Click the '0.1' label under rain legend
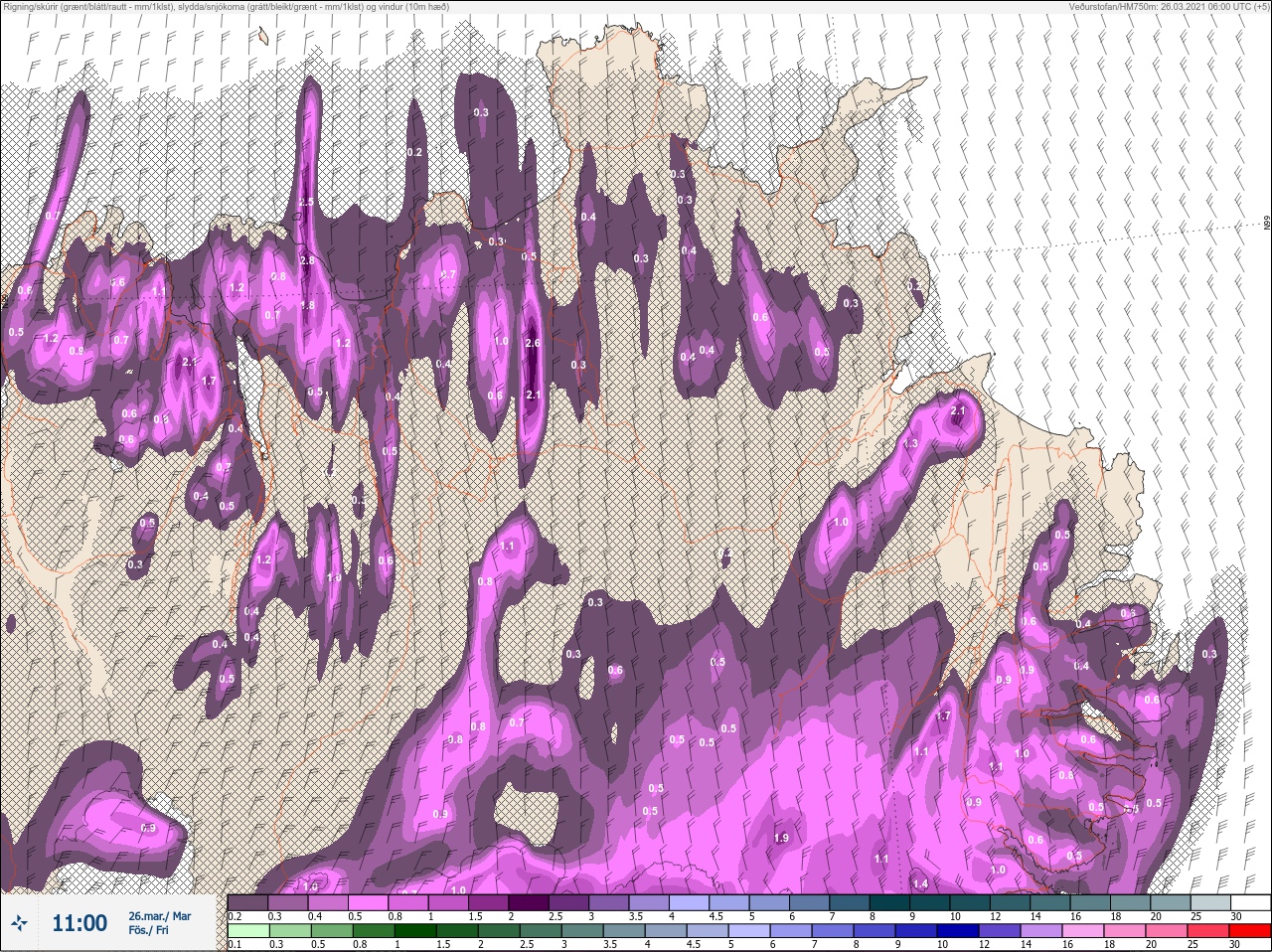 tap(234, 944)
